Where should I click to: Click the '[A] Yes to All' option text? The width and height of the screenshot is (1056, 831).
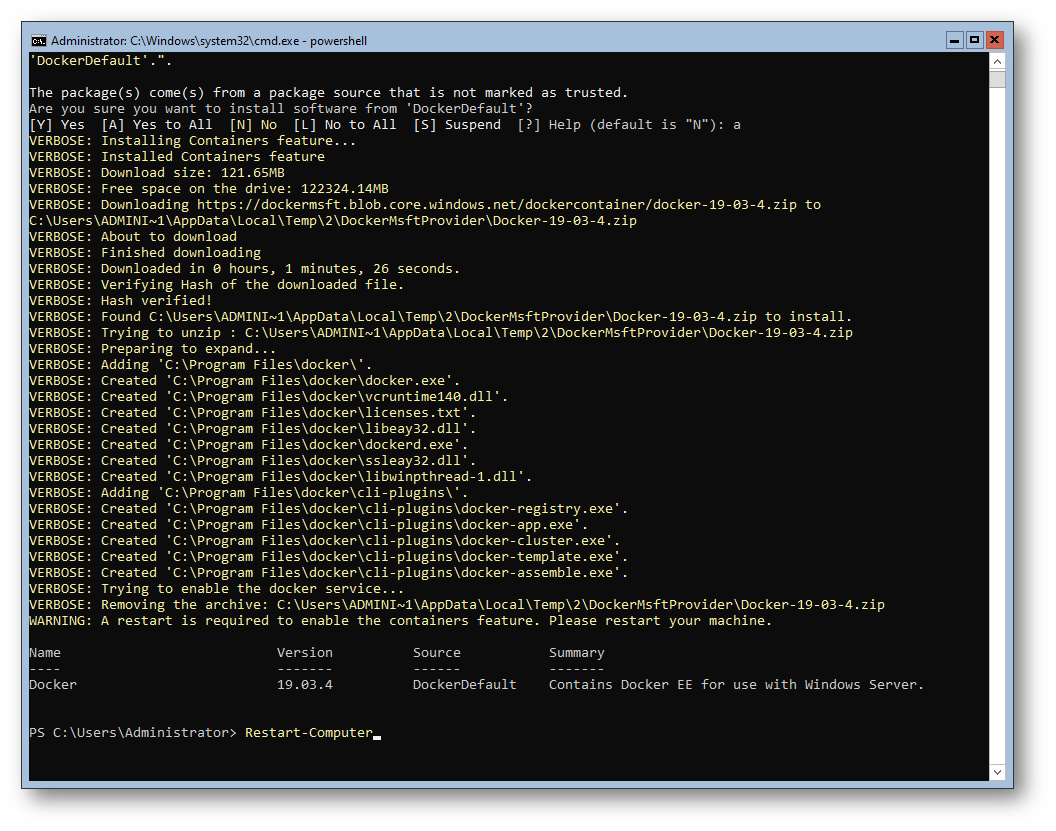pos(156,125)
